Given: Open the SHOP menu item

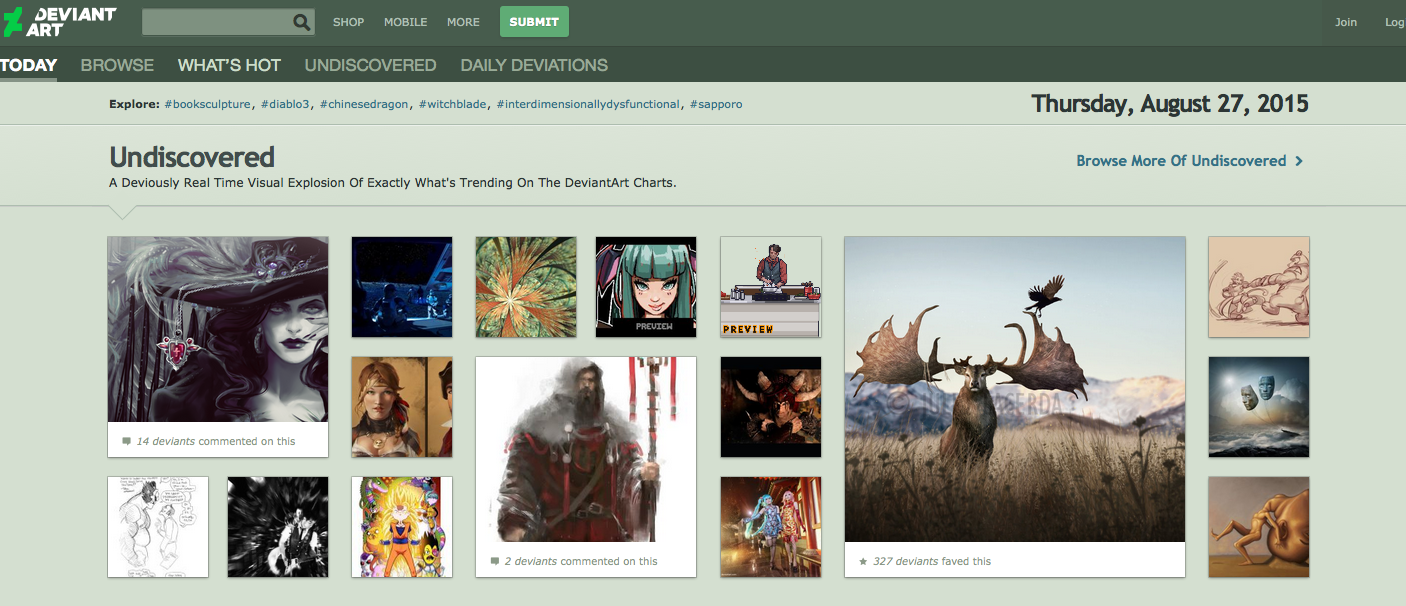Looking at the screenshot, I should click(x=348, y=22).
